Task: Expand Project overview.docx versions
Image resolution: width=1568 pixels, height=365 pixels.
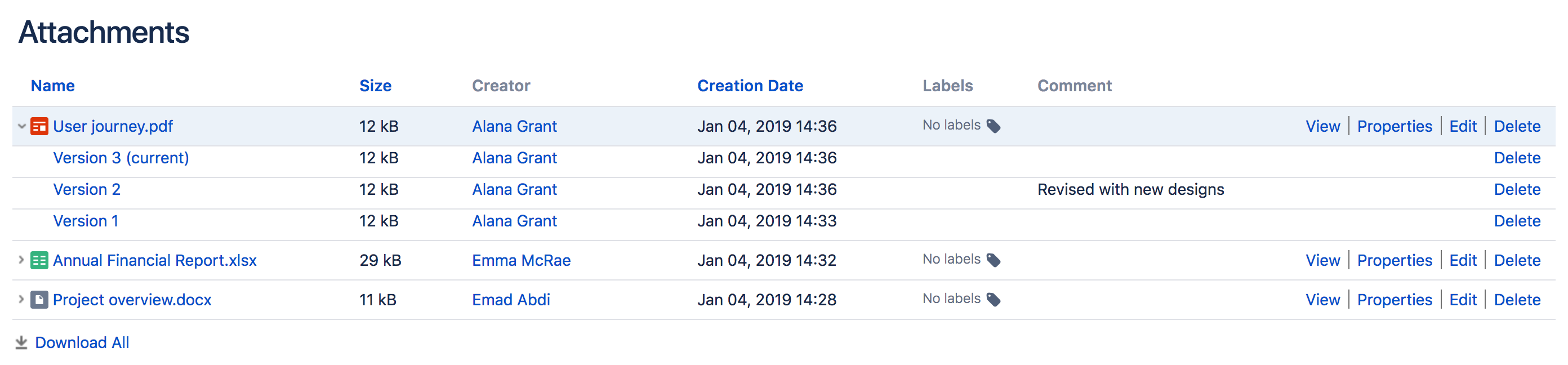Action: point(21,300)
